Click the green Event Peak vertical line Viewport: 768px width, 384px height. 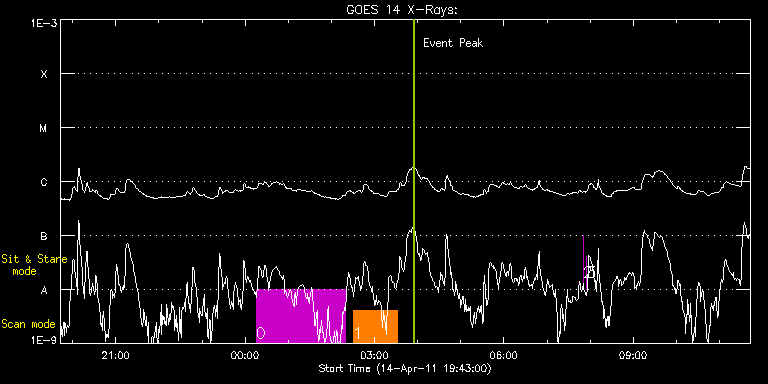click(x=414, y=181)
